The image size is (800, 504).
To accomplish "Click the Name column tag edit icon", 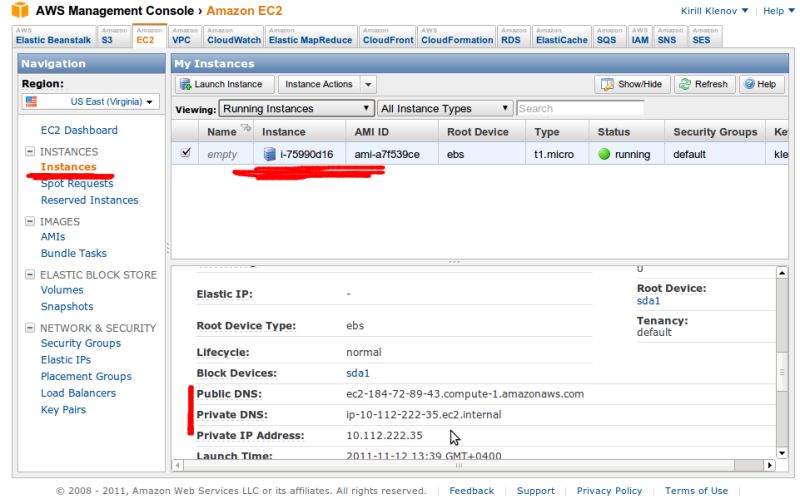I will coord(246,128).
